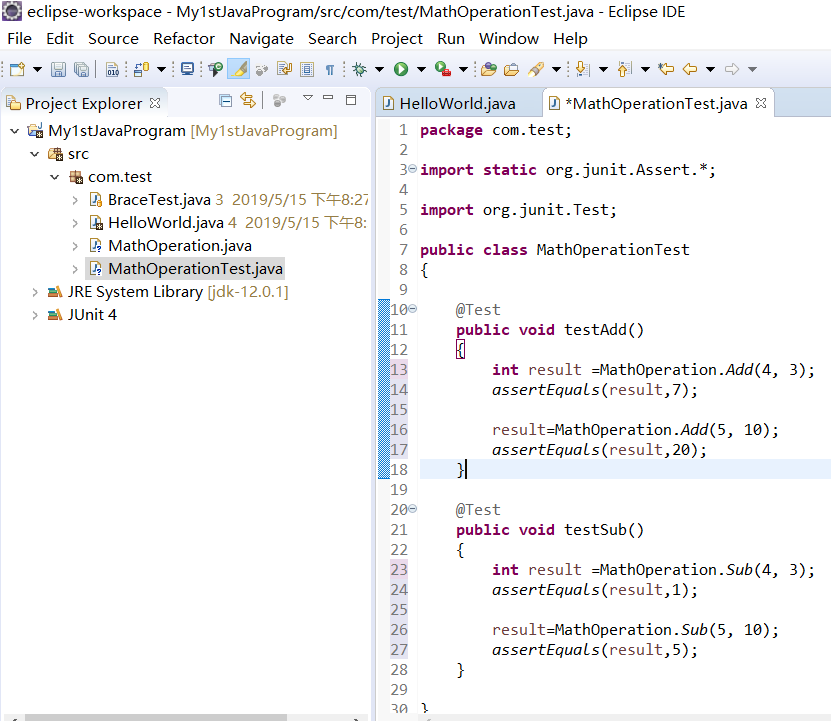Click the Run External Tools icon
831x721 pixels.
point(443,69)
